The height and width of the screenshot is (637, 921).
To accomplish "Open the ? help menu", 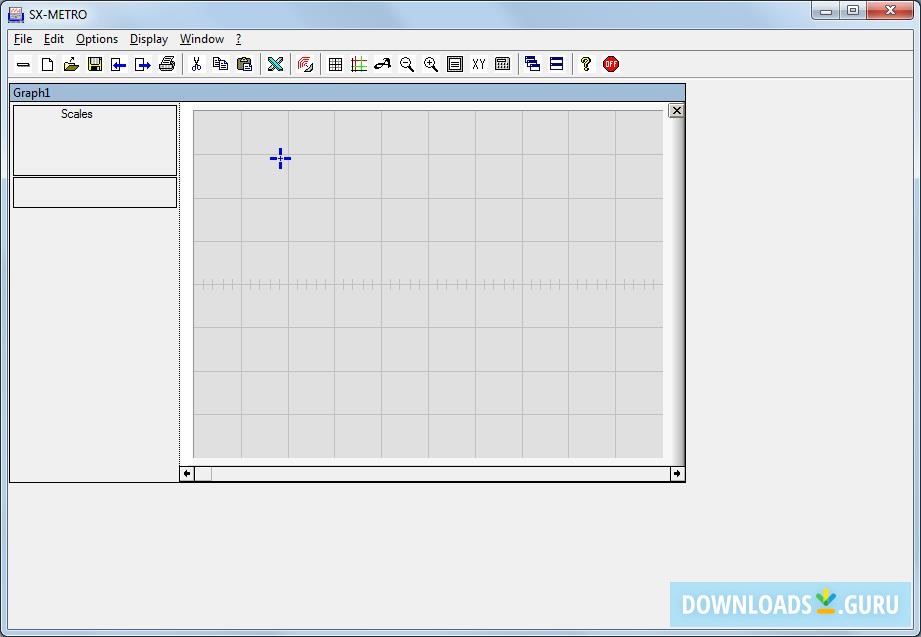I will click(238, 39).
